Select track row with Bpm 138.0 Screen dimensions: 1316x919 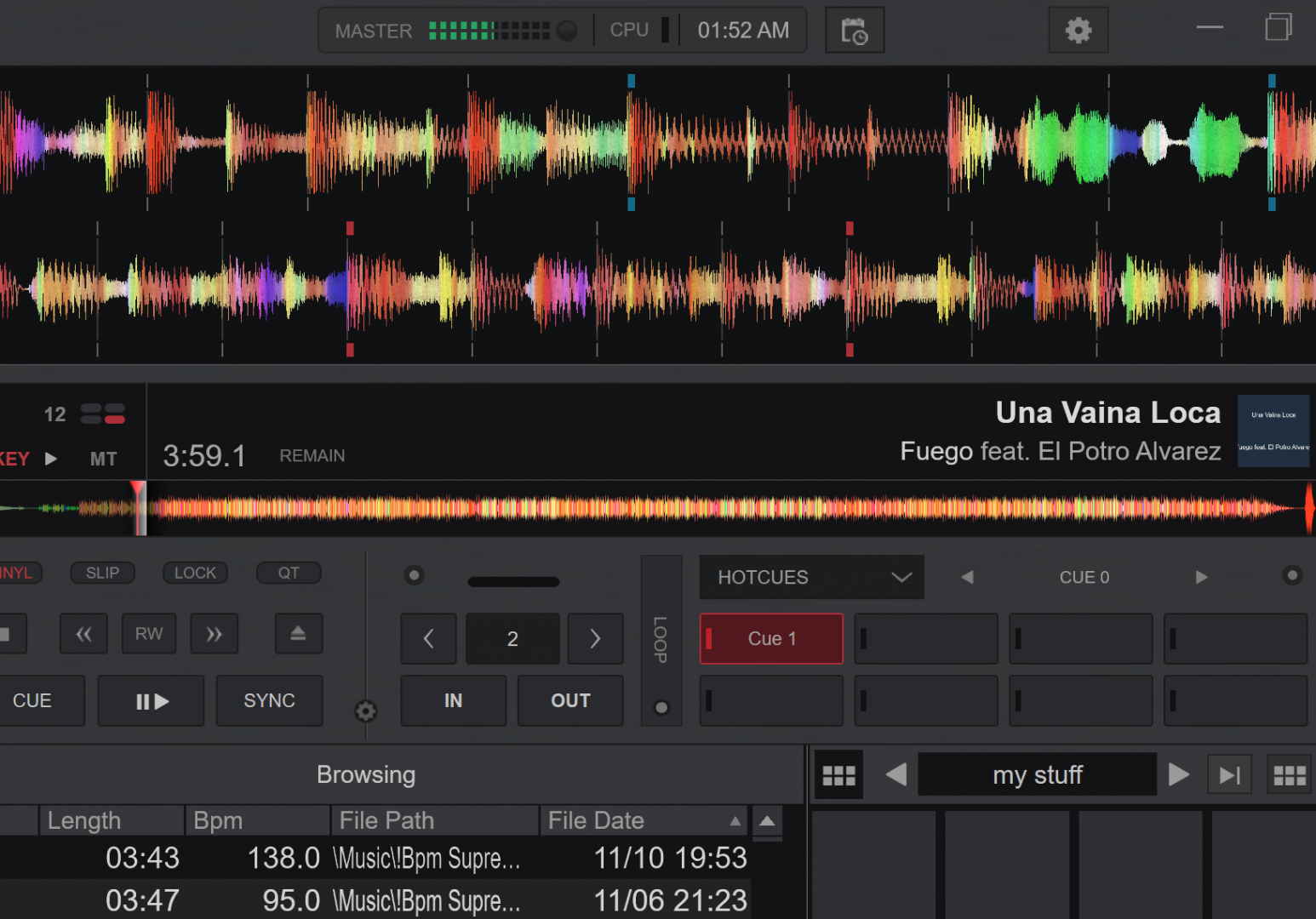[x=375, y=858]
